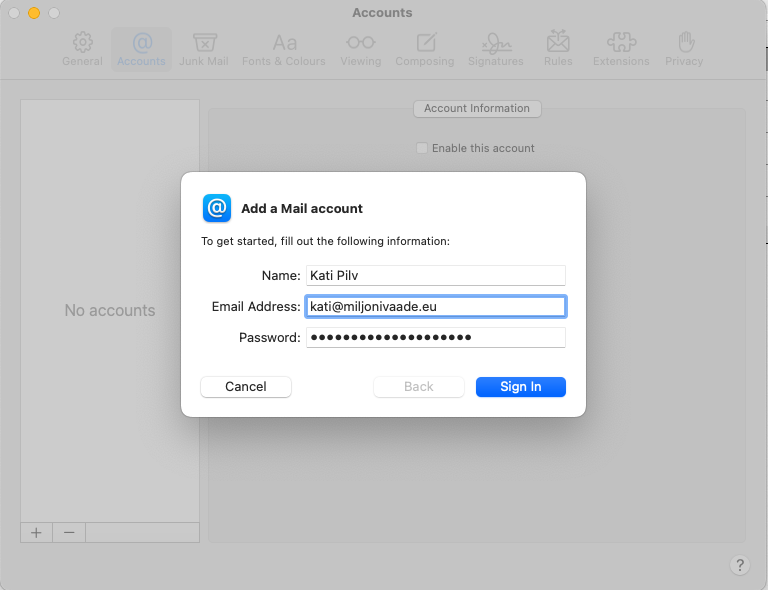The height and width of the screenshot is (590, 768).
Task: Open the Composing preferences pane
Action: pyautogui.click(x=425, y=49)
